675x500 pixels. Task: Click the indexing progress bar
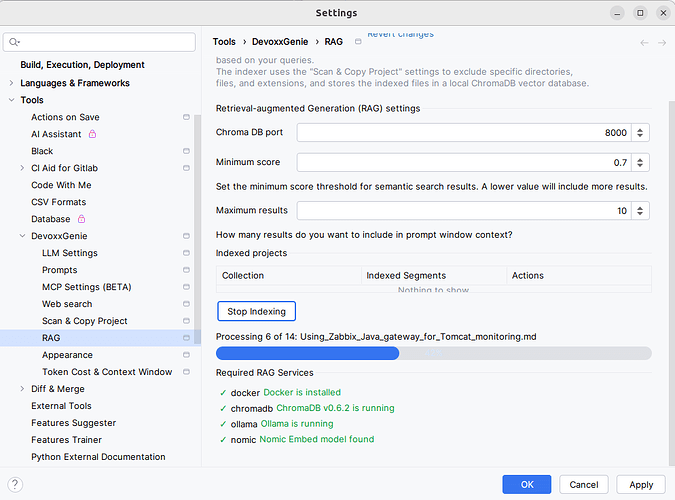pos(433,353)
